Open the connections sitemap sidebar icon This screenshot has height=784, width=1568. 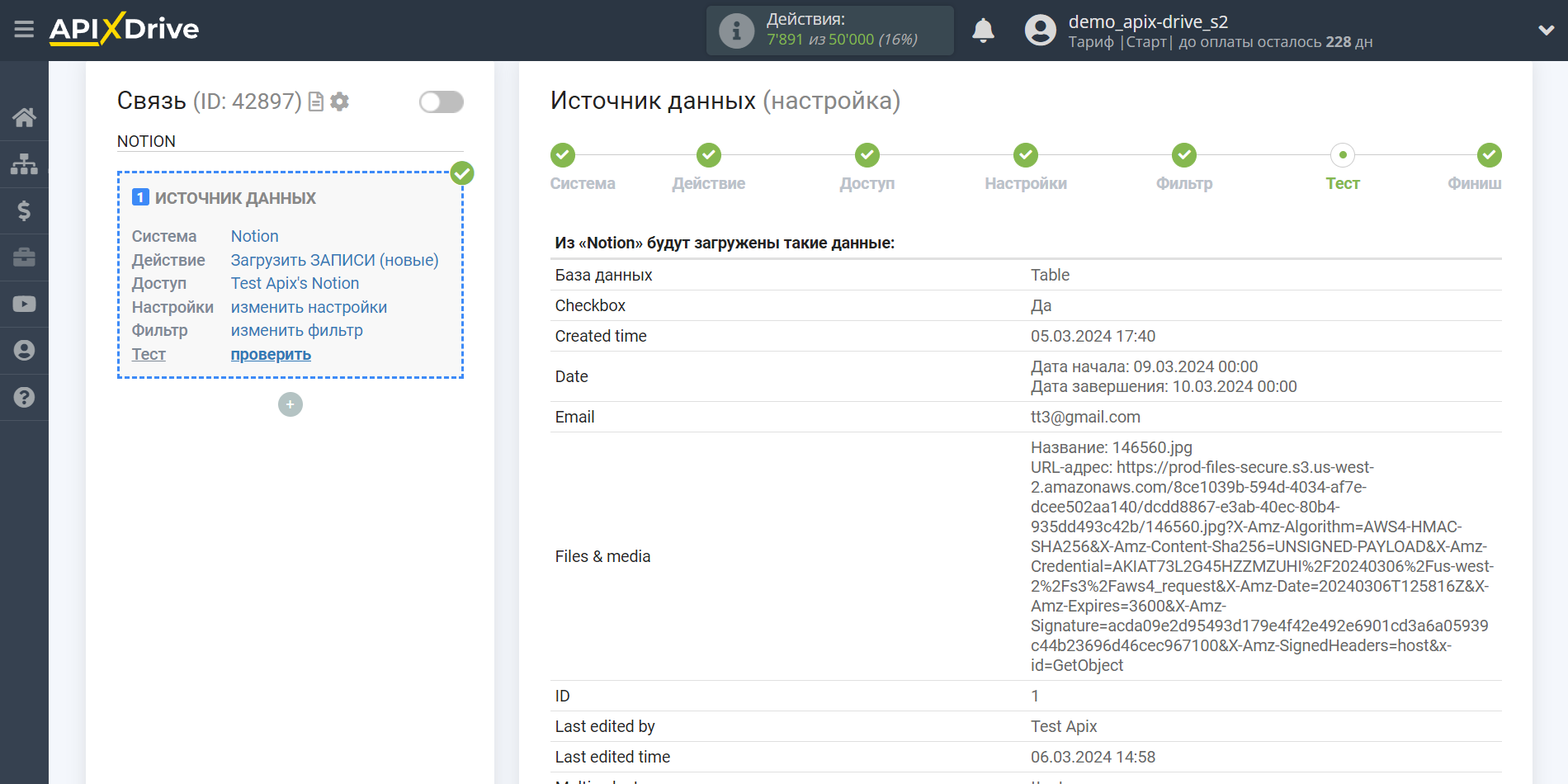[x=24, y=163]
